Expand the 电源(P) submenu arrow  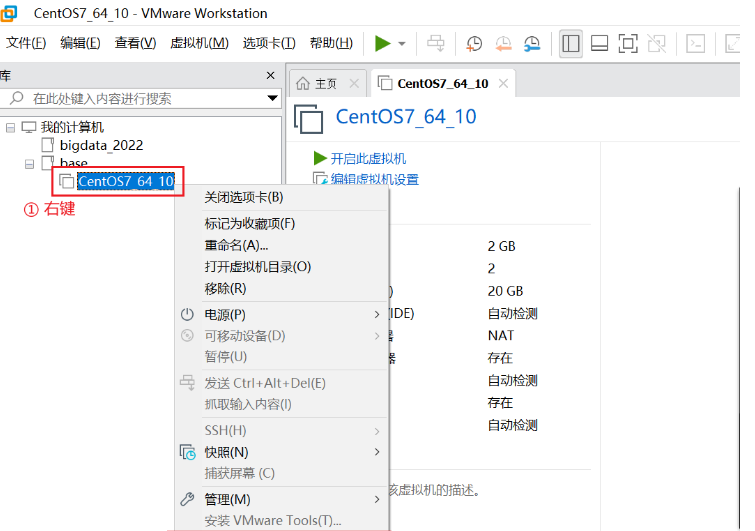[x=377, y=314]
